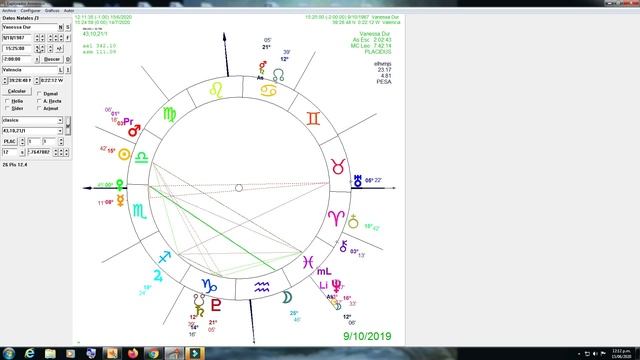
Task: Click the longitude stepper before 0:22:12 W
Action: point(37,80)
